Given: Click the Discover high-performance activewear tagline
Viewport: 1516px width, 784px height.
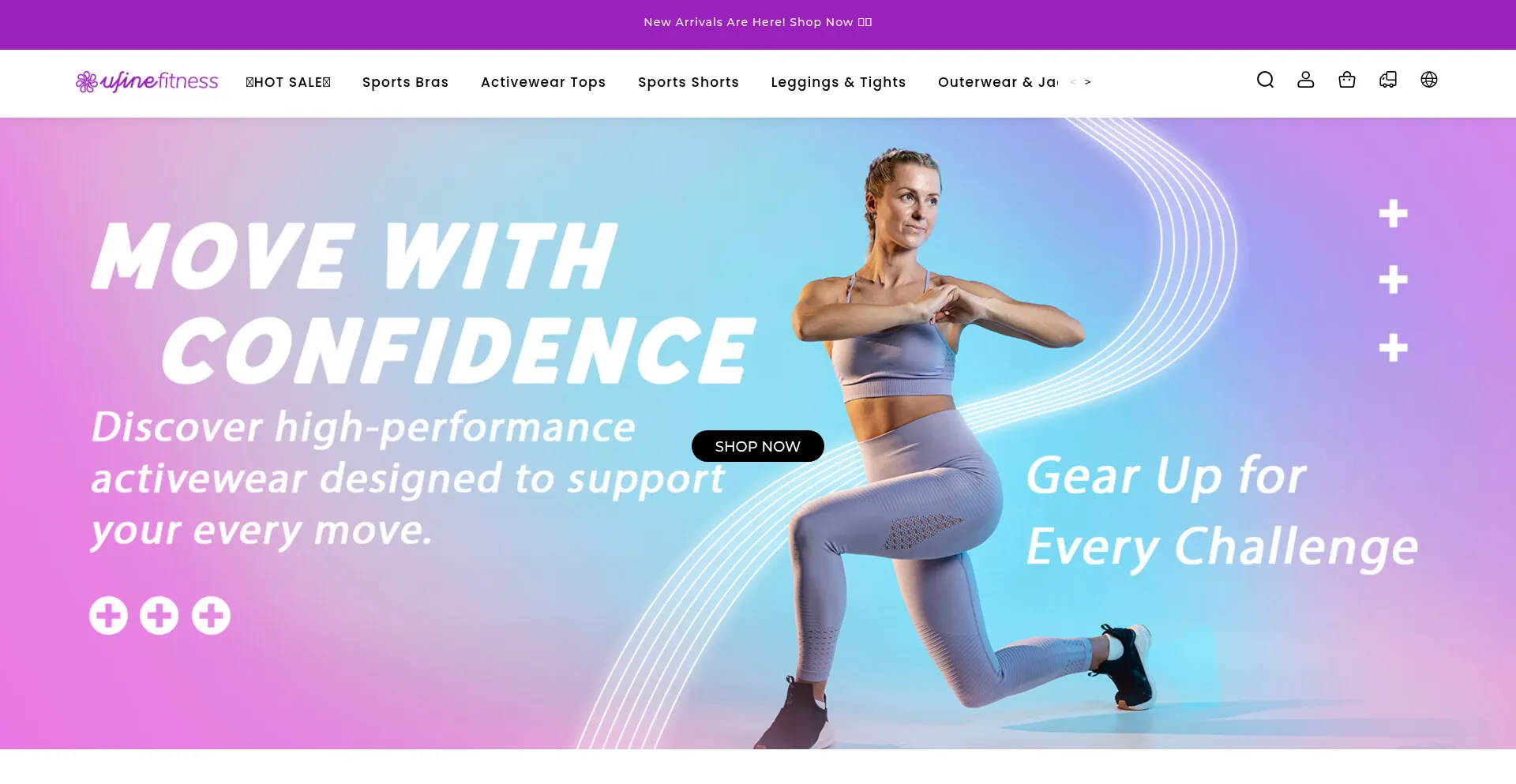Looking at the screenshot, I should pyautogui.click(x=408, y=479).
